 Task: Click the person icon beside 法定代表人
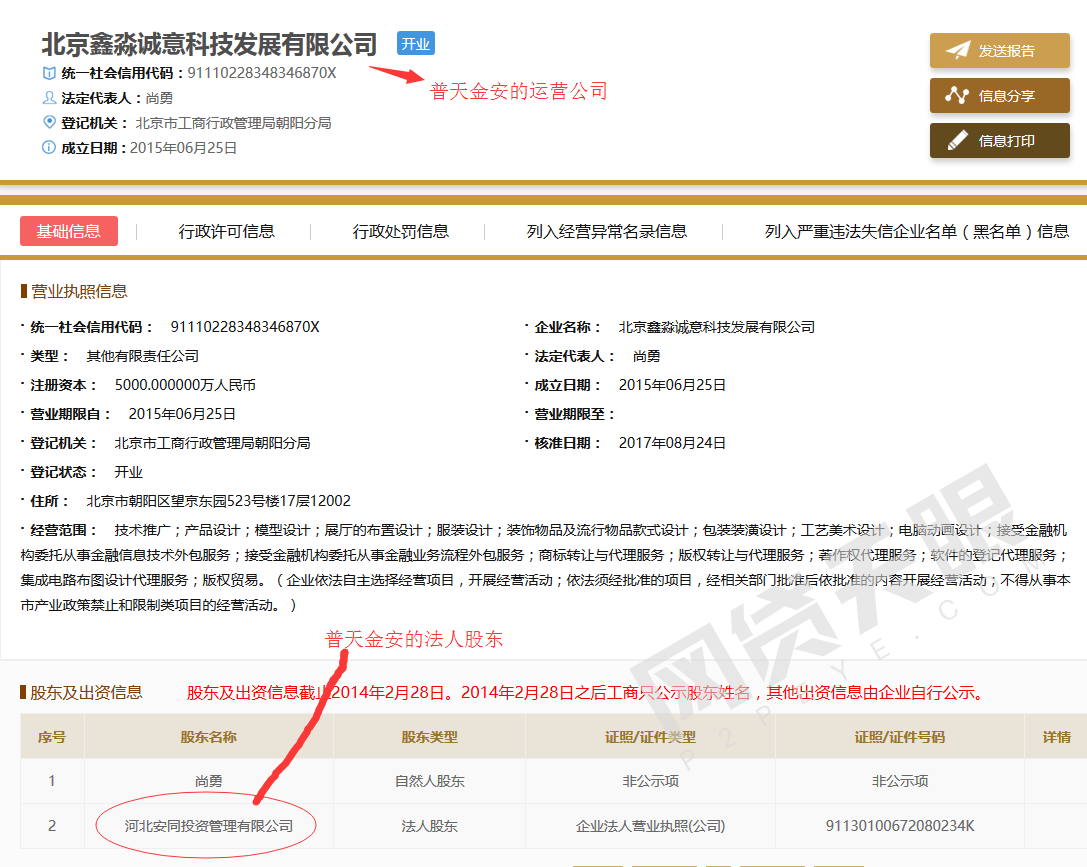point(49,98)
